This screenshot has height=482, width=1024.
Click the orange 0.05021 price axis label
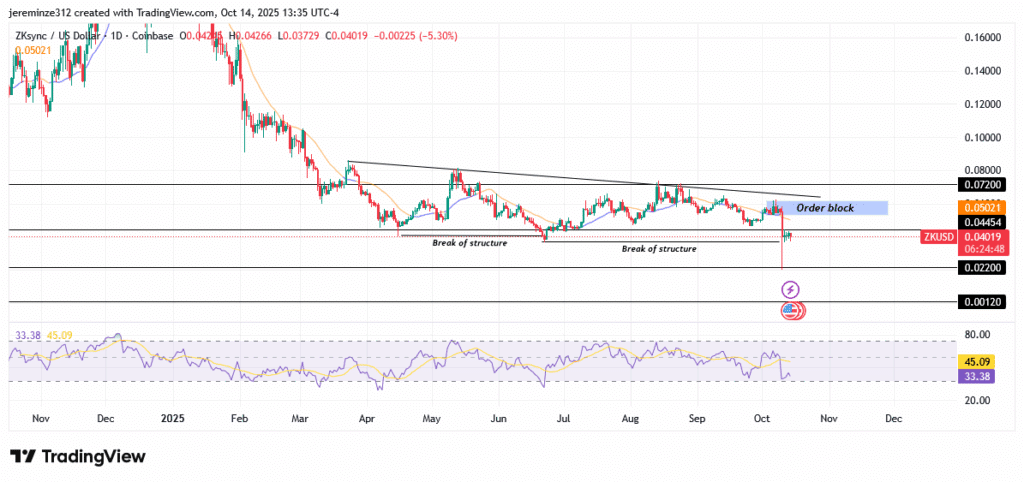(x=983, y=208)
